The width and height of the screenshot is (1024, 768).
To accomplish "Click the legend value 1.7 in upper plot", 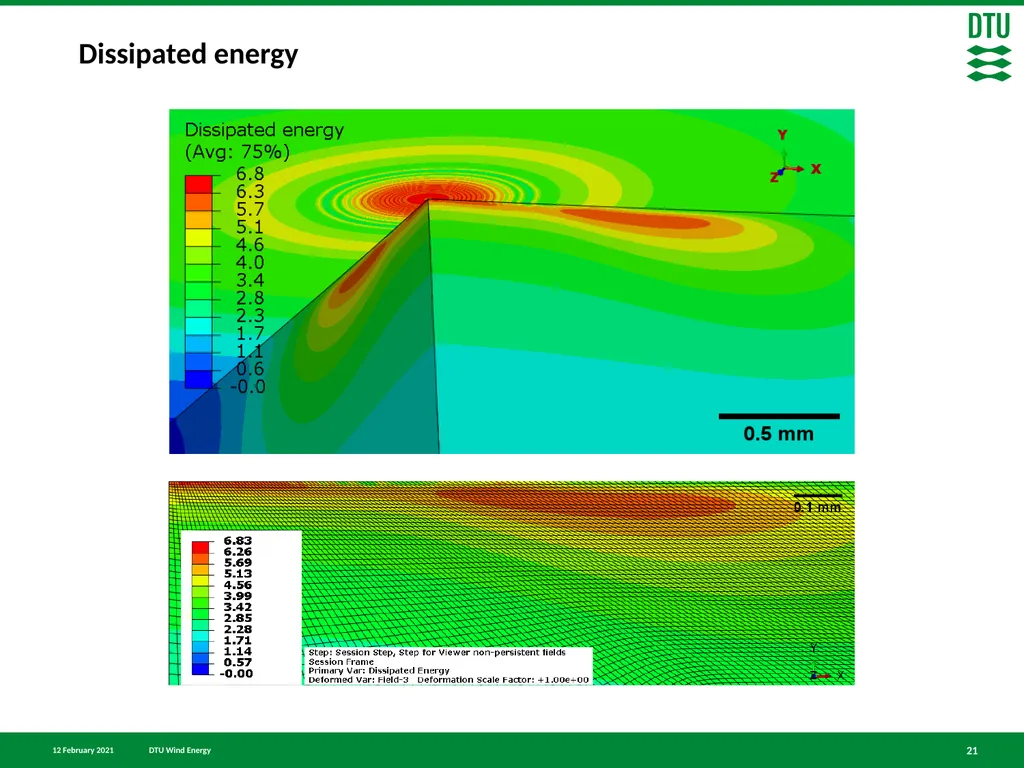I will click(250, 333).
